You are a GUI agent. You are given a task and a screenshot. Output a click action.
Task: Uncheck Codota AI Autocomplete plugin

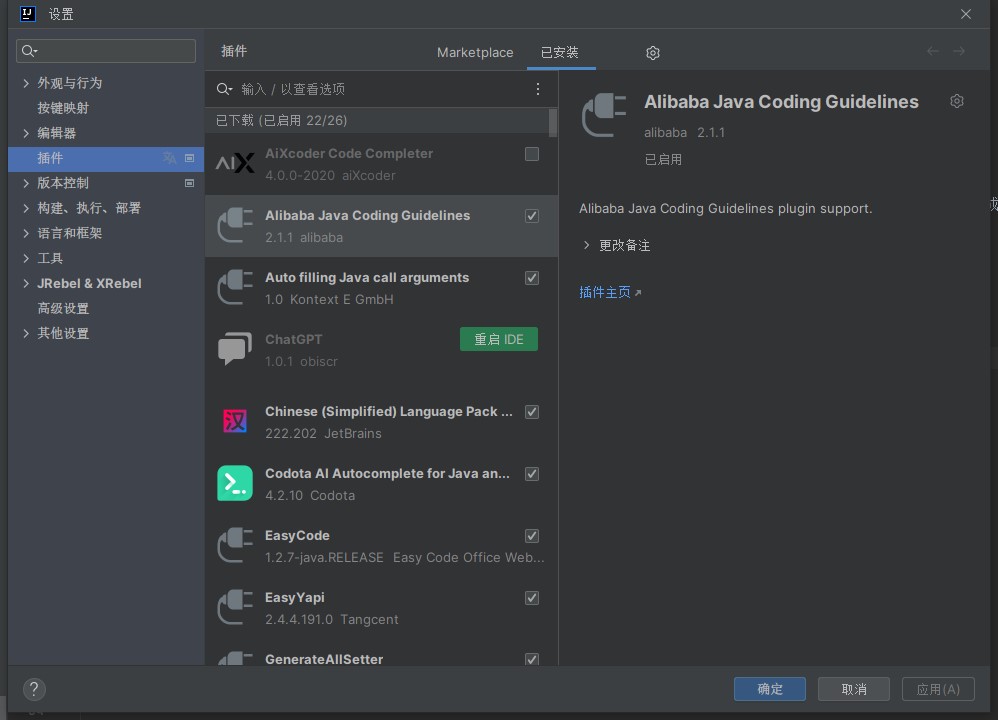tap(532, 474)
